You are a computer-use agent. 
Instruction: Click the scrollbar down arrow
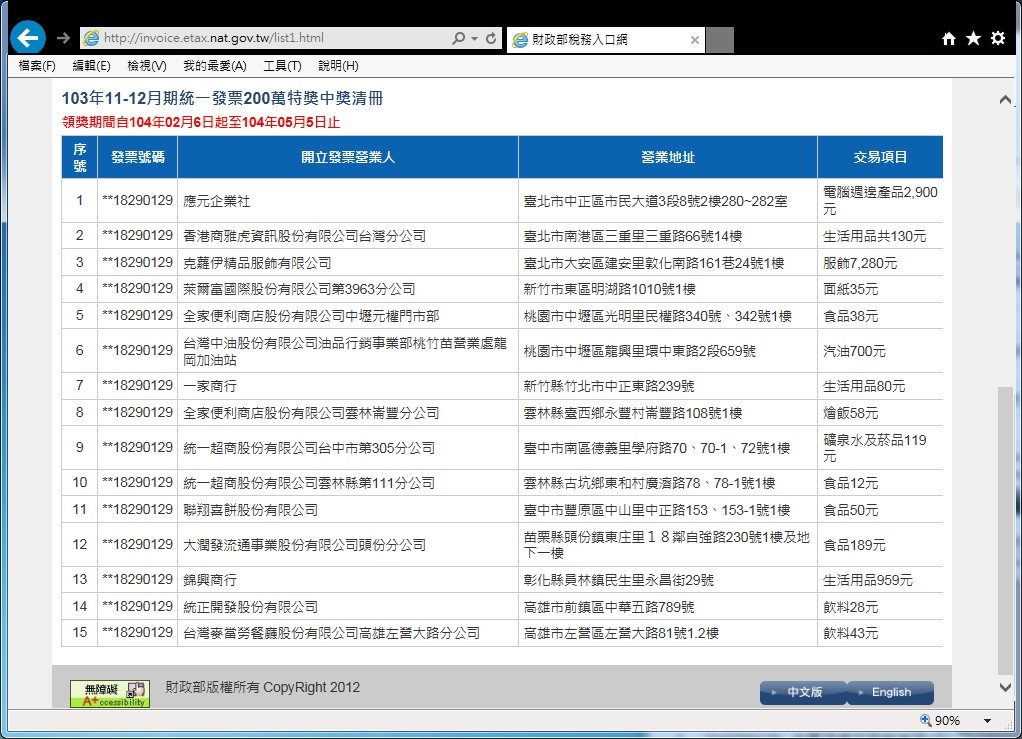click(1005, 687)
